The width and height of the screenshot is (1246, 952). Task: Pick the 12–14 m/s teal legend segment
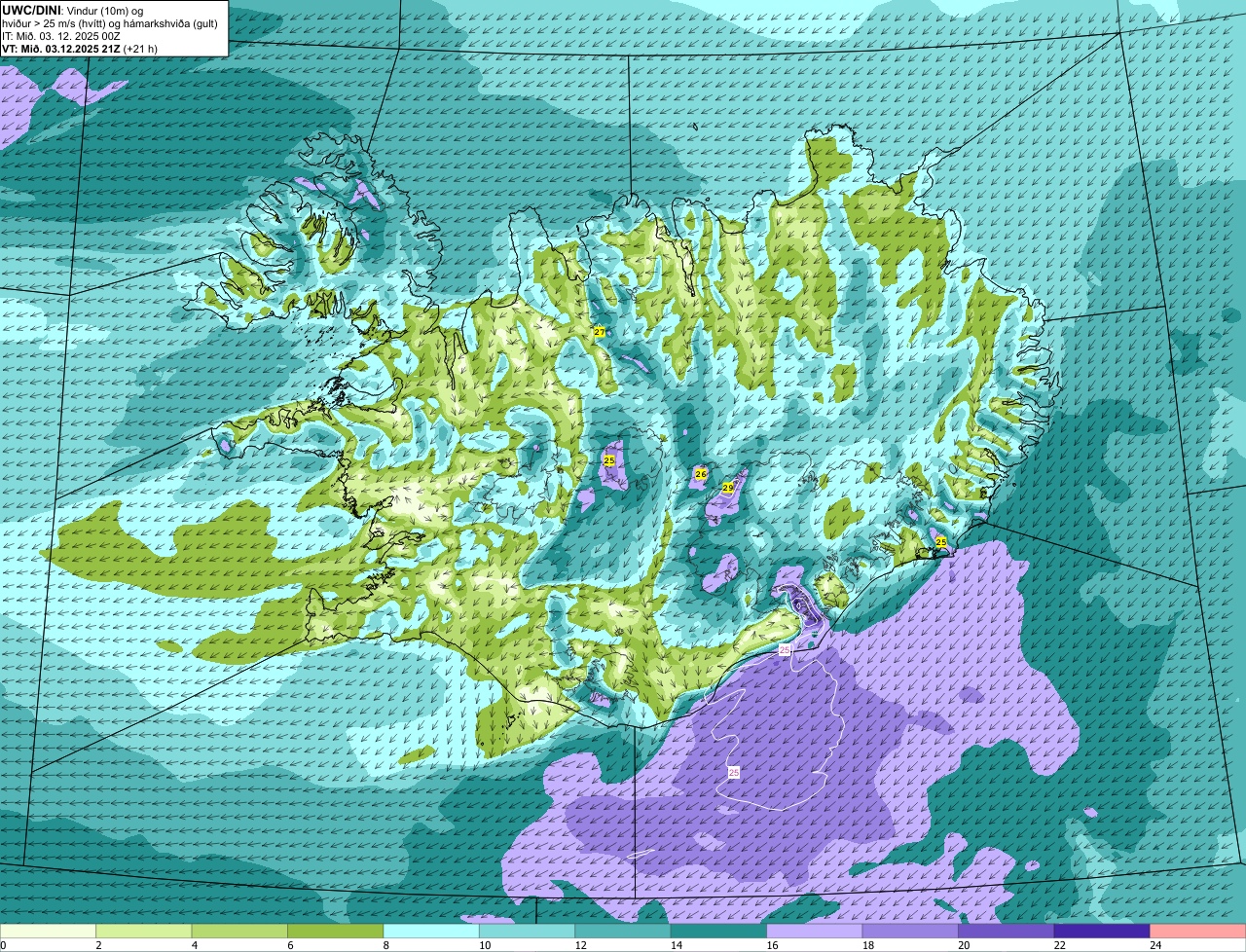tap(623, 931)
